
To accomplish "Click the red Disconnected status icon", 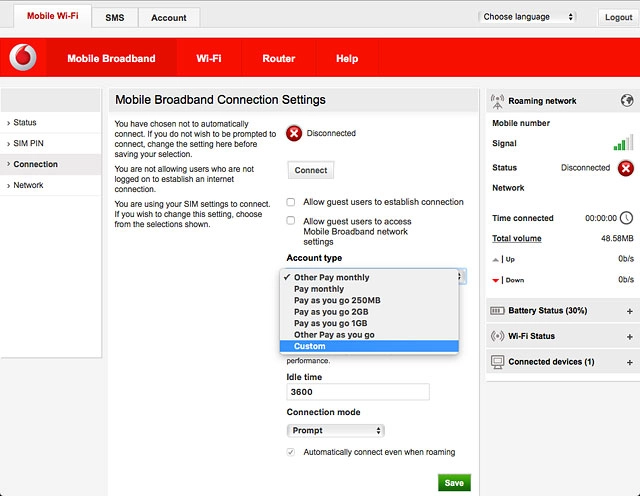I will (294, 133).
